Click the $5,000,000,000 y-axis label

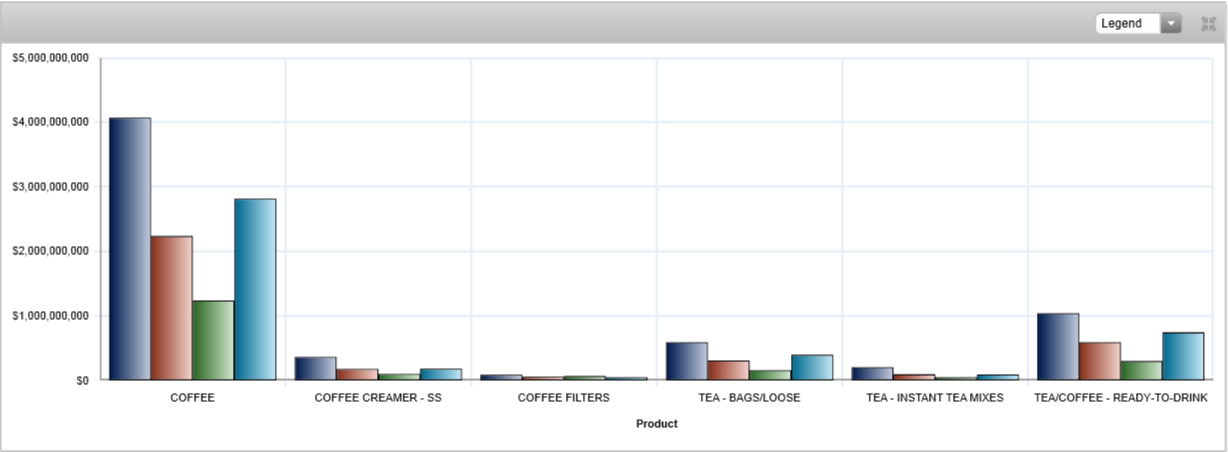(50, 58)
